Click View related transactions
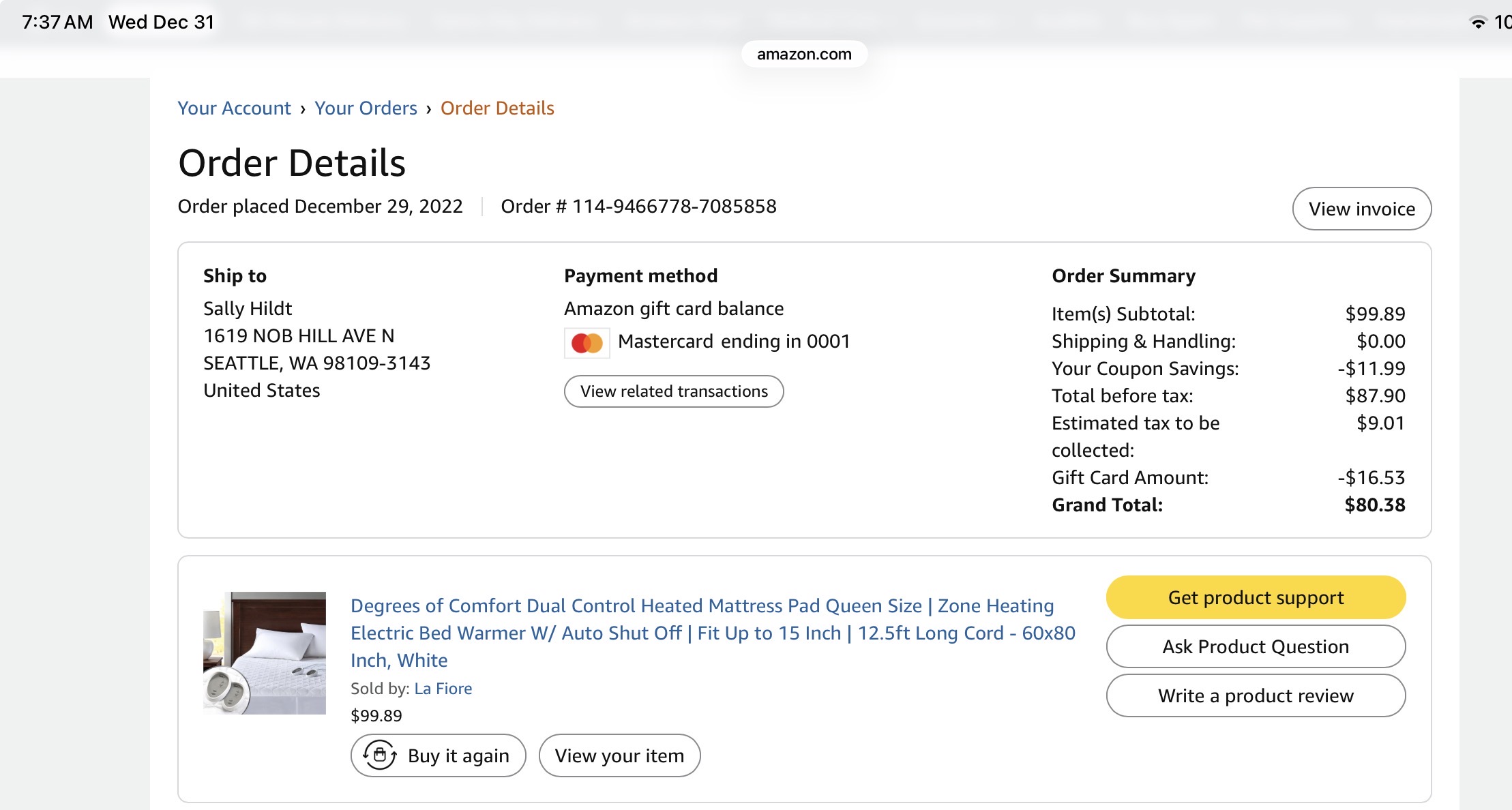The height and width of the screenshot is (810, 1512). [x=674, y=391]
